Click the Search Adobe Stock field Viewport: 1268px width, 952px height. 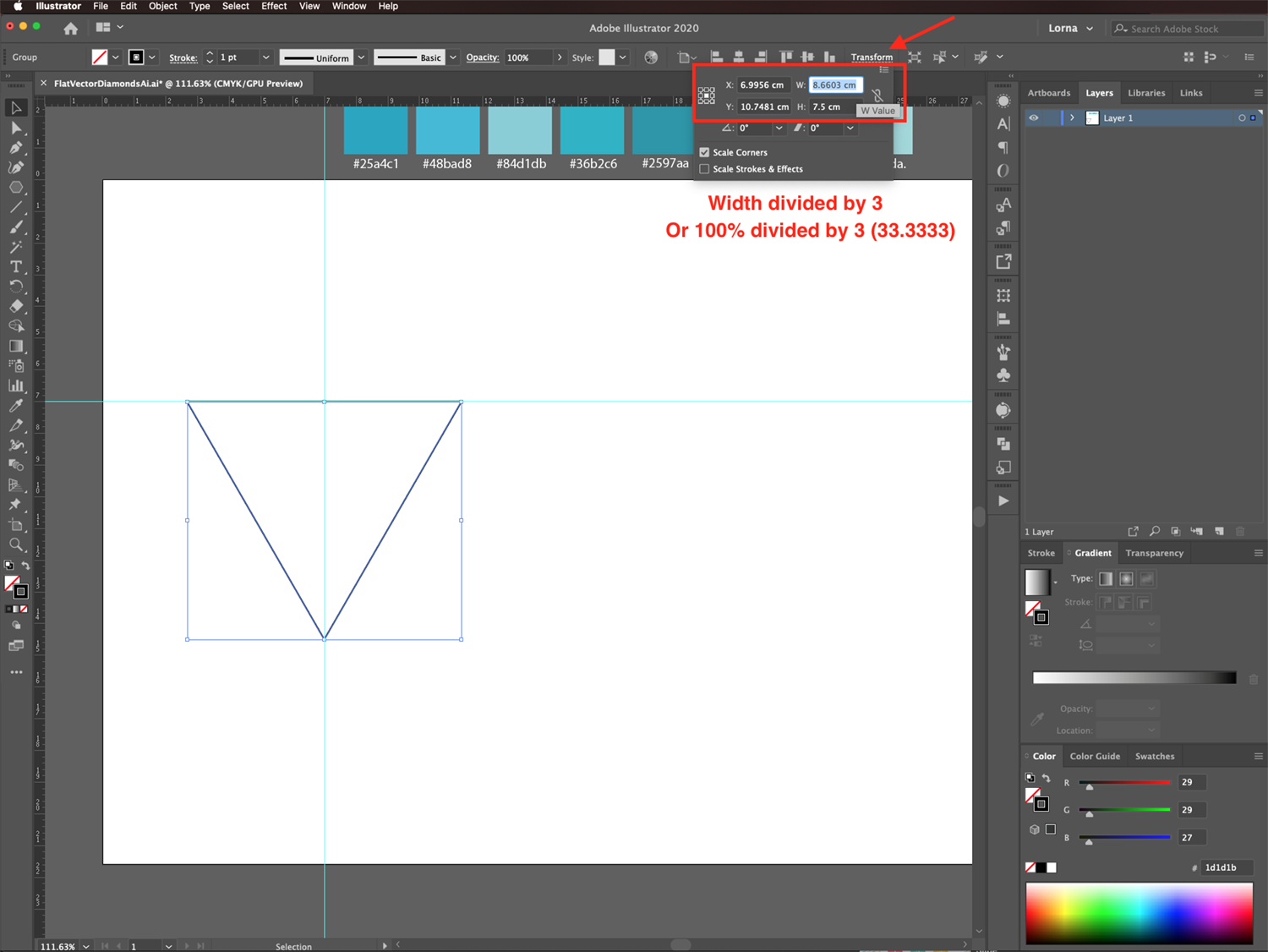1188,29
